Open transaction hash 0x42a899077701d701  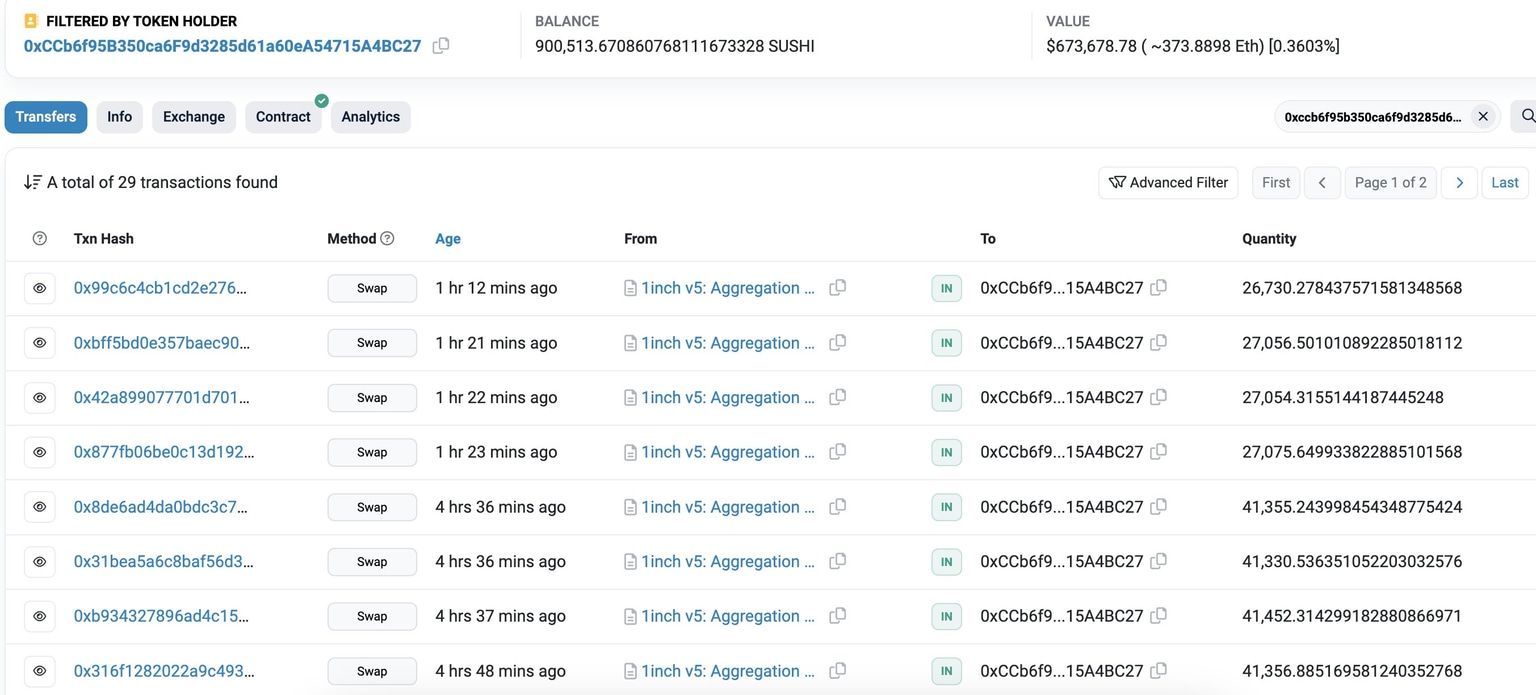tap(159, 397)
